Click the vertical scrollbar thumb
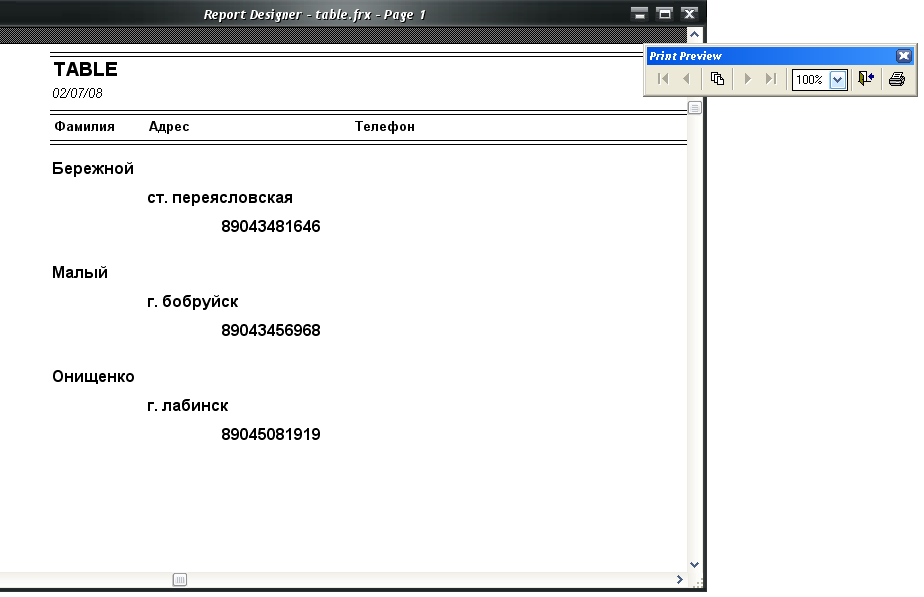This screenshot has height=597, width=924. [695, 108]
